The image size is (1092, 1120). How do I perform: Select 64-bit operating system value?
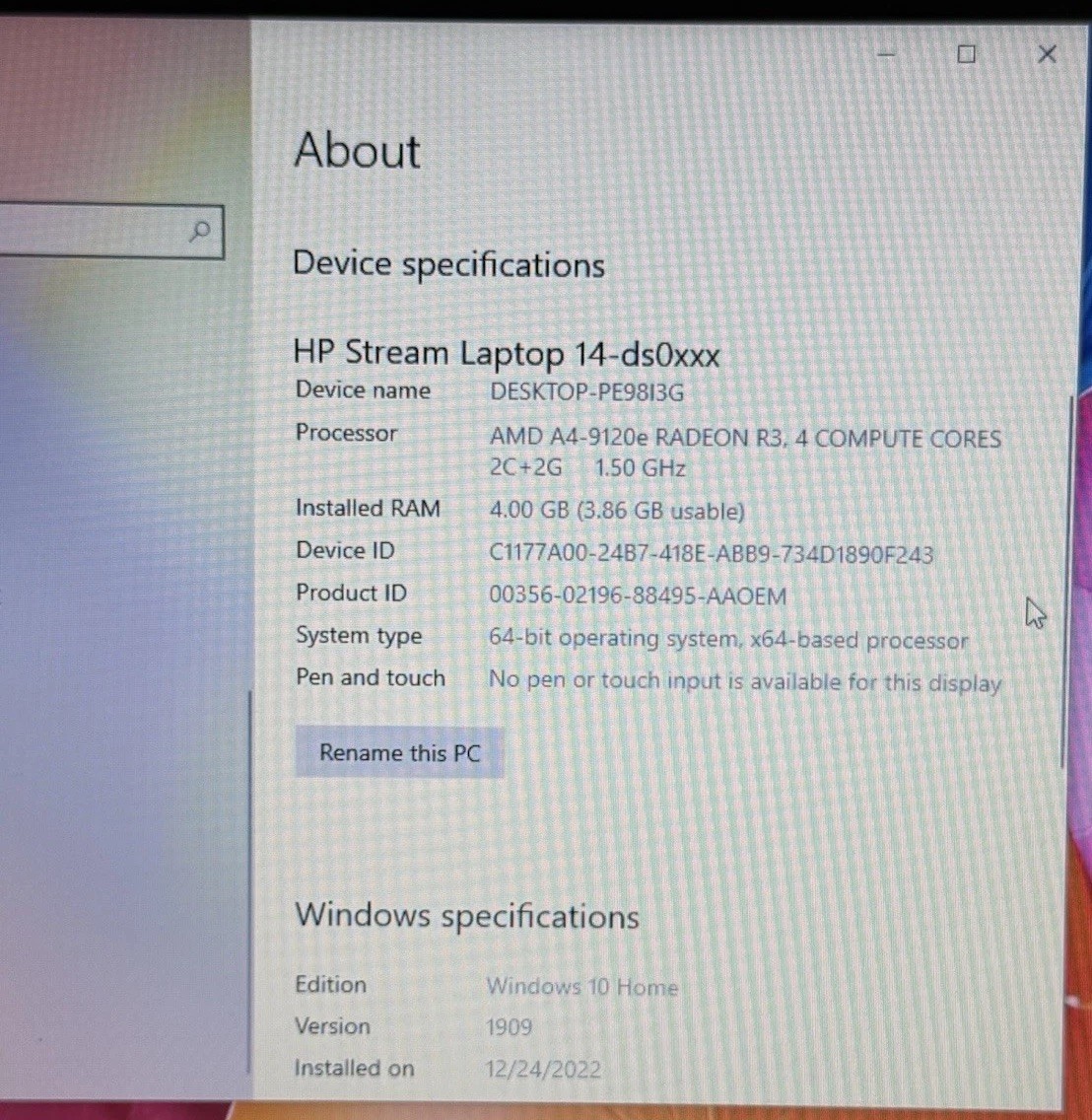pos(728,639)
